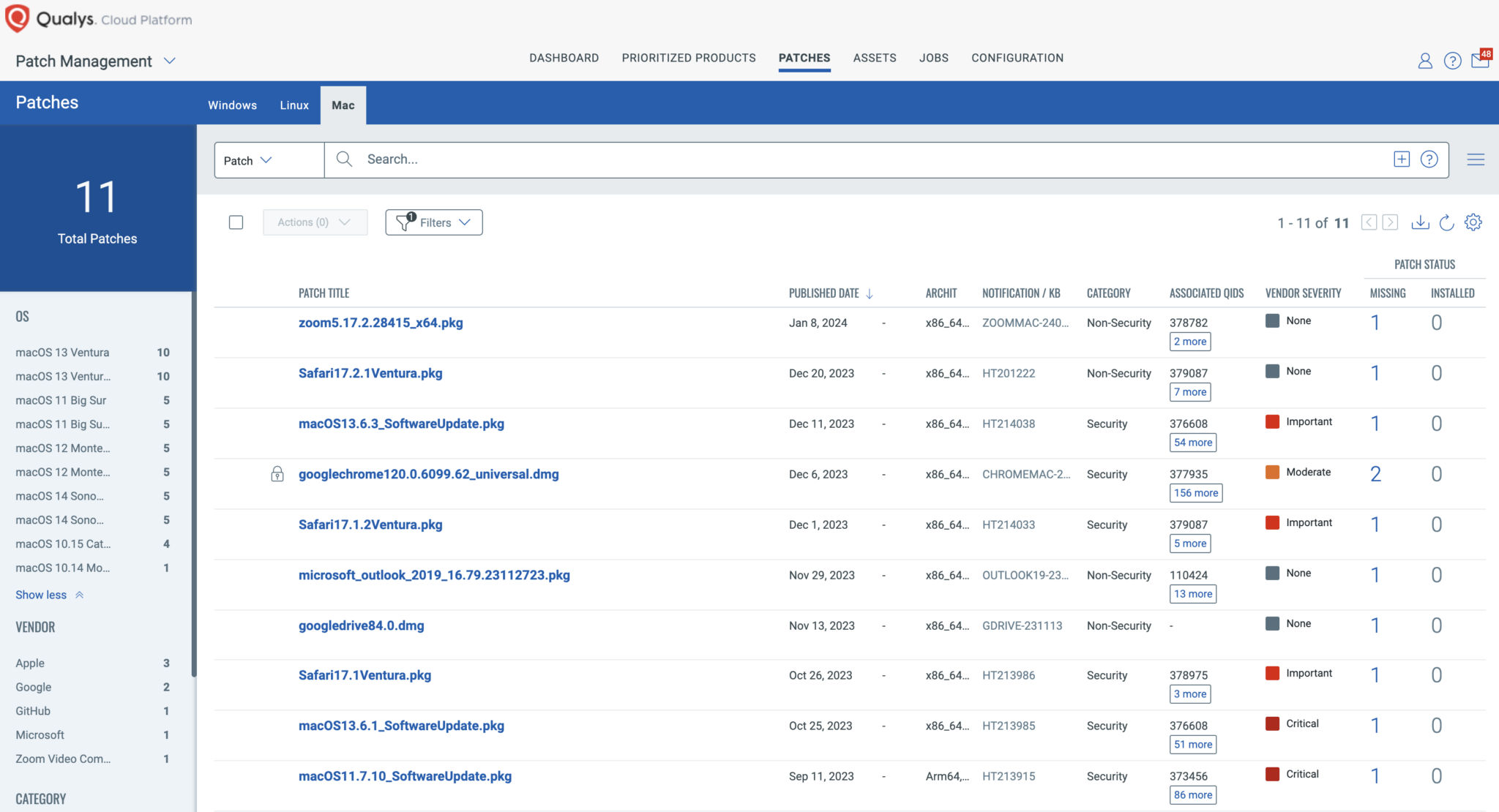Open the download/export patches icon
The width and height of the screenshot is (1499, 812).
tap(1421, 222)
